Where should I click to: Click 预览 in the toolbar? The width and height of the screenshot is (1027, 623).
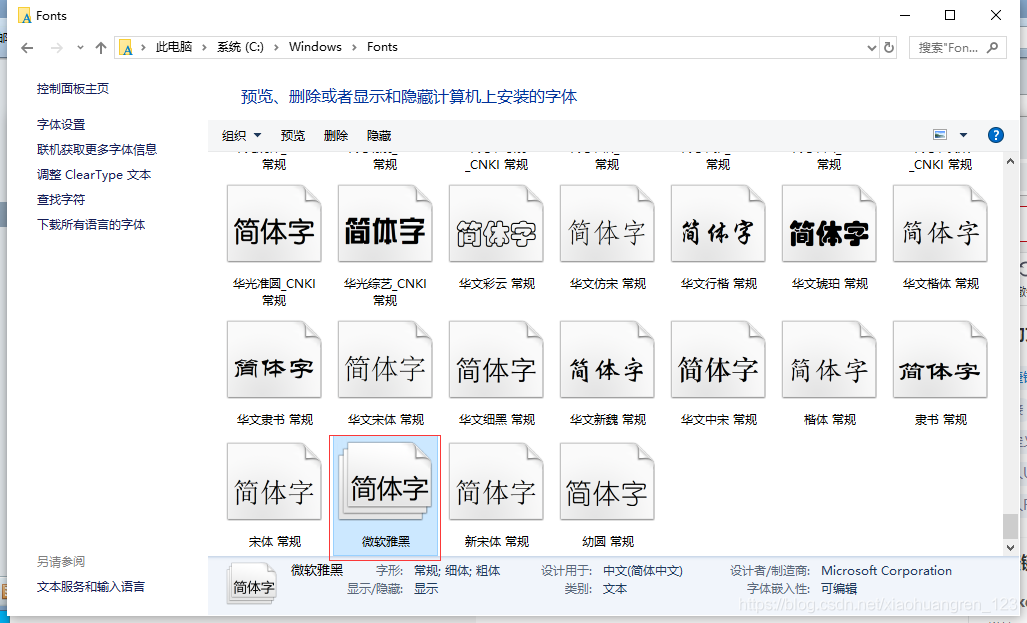tap(293, 136)
